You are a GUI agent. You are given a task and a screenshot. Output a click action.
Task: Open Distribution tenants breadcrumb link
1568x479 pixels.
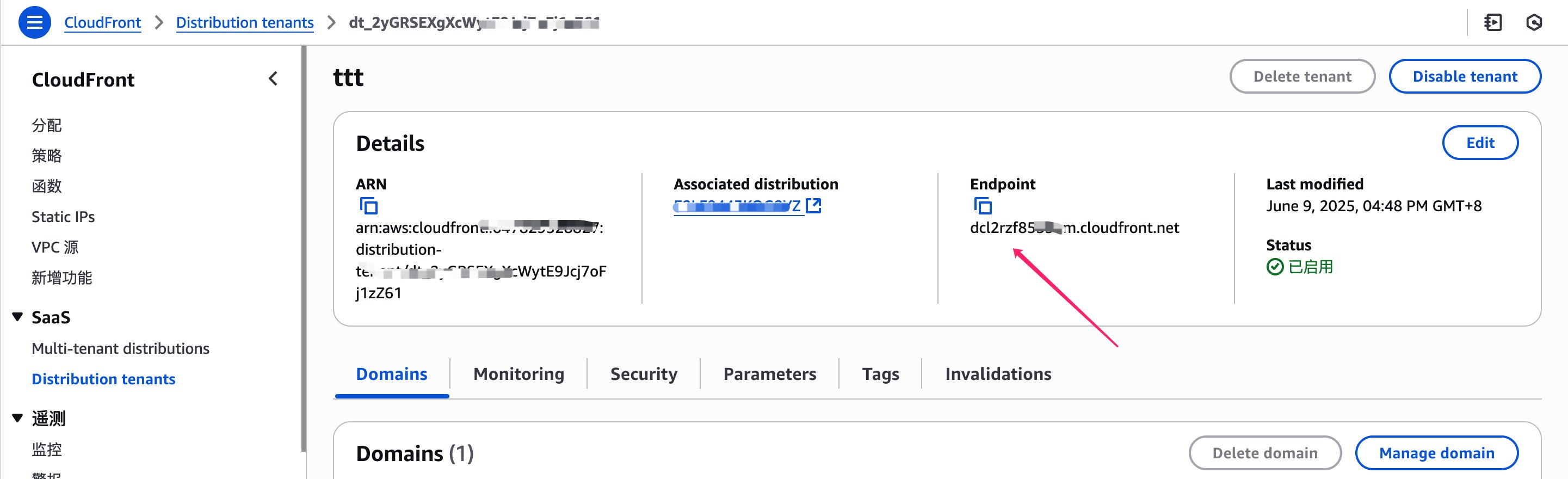point(245,22)
